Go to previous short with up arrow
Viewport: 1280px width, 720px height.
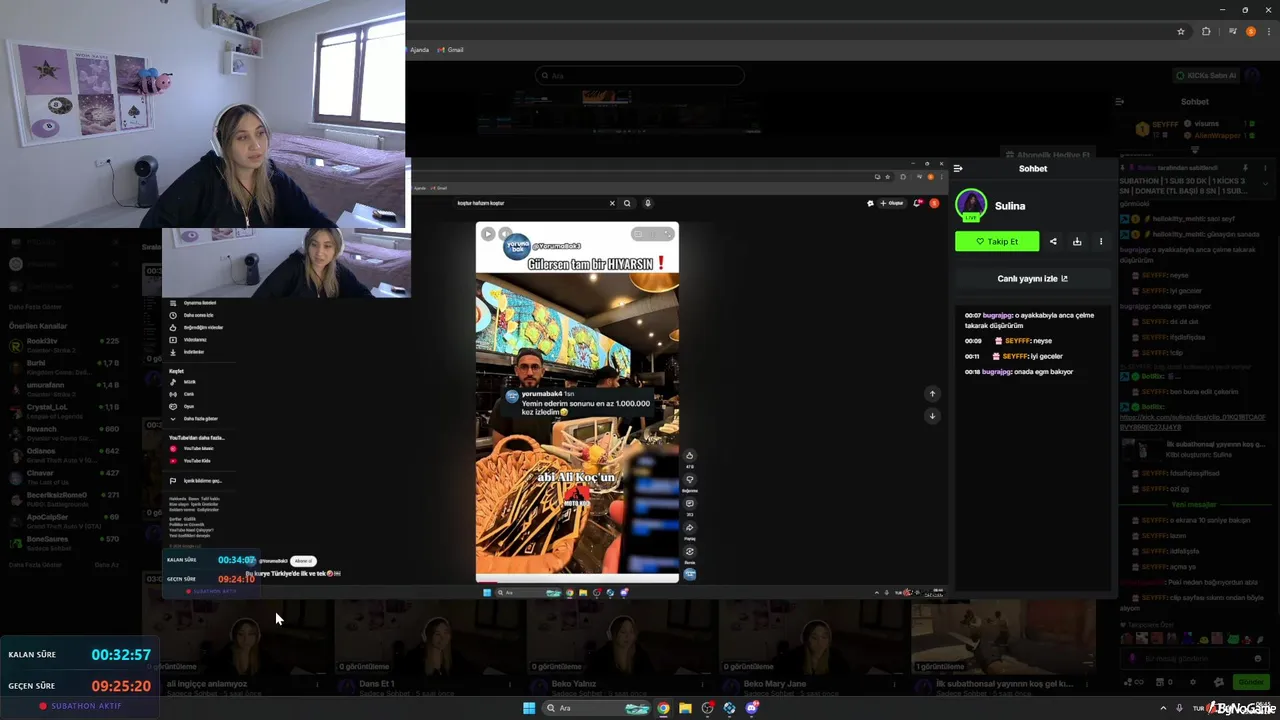[932, 394]
